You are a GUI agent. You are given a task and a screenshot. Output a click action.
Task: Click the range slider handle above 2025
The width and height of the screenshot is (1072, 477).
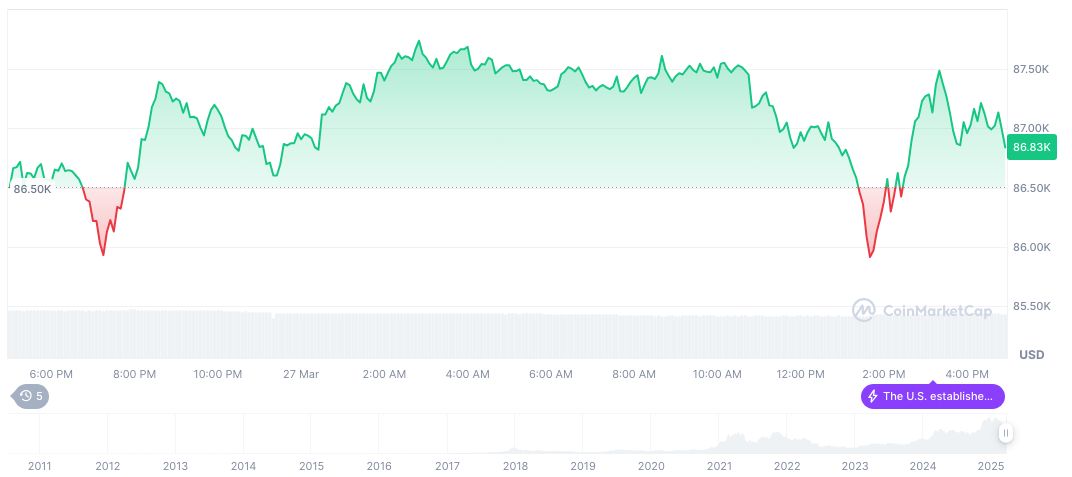point(1005,433)
